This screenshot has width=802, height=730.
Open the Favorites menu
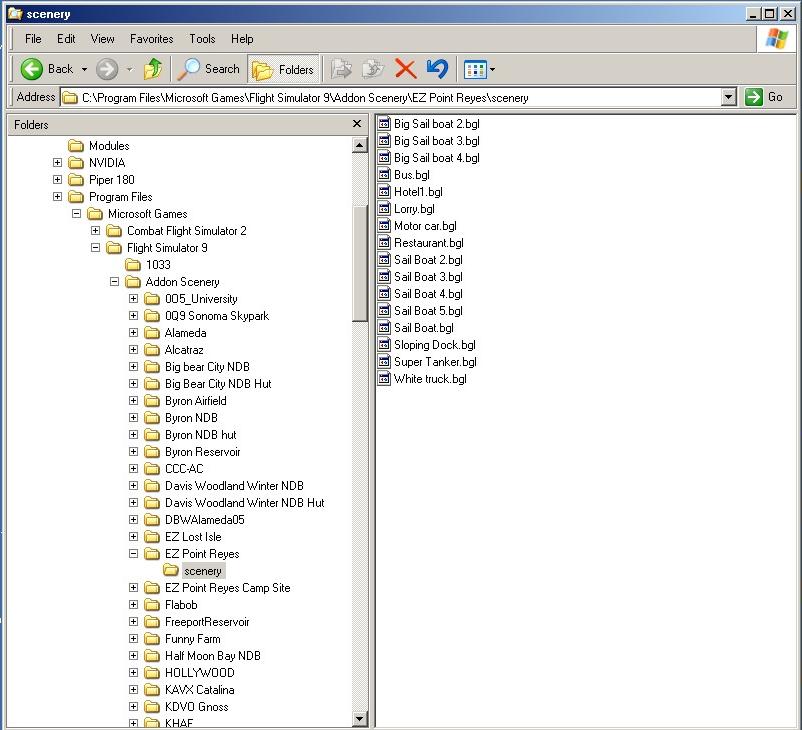pyautogui.click(x=151, y=39)
